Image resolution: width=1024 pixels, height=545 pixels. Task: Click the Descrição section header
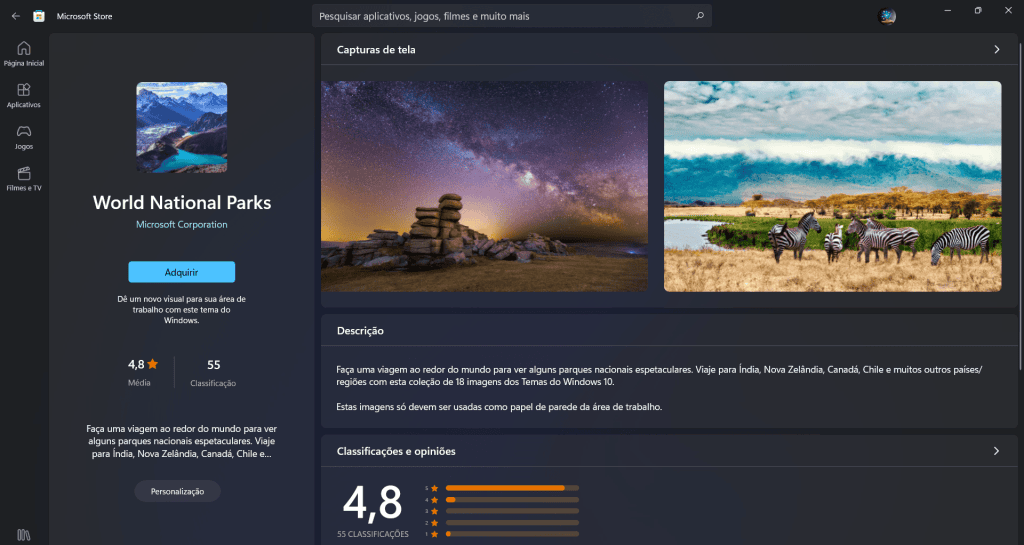(360, 331)
